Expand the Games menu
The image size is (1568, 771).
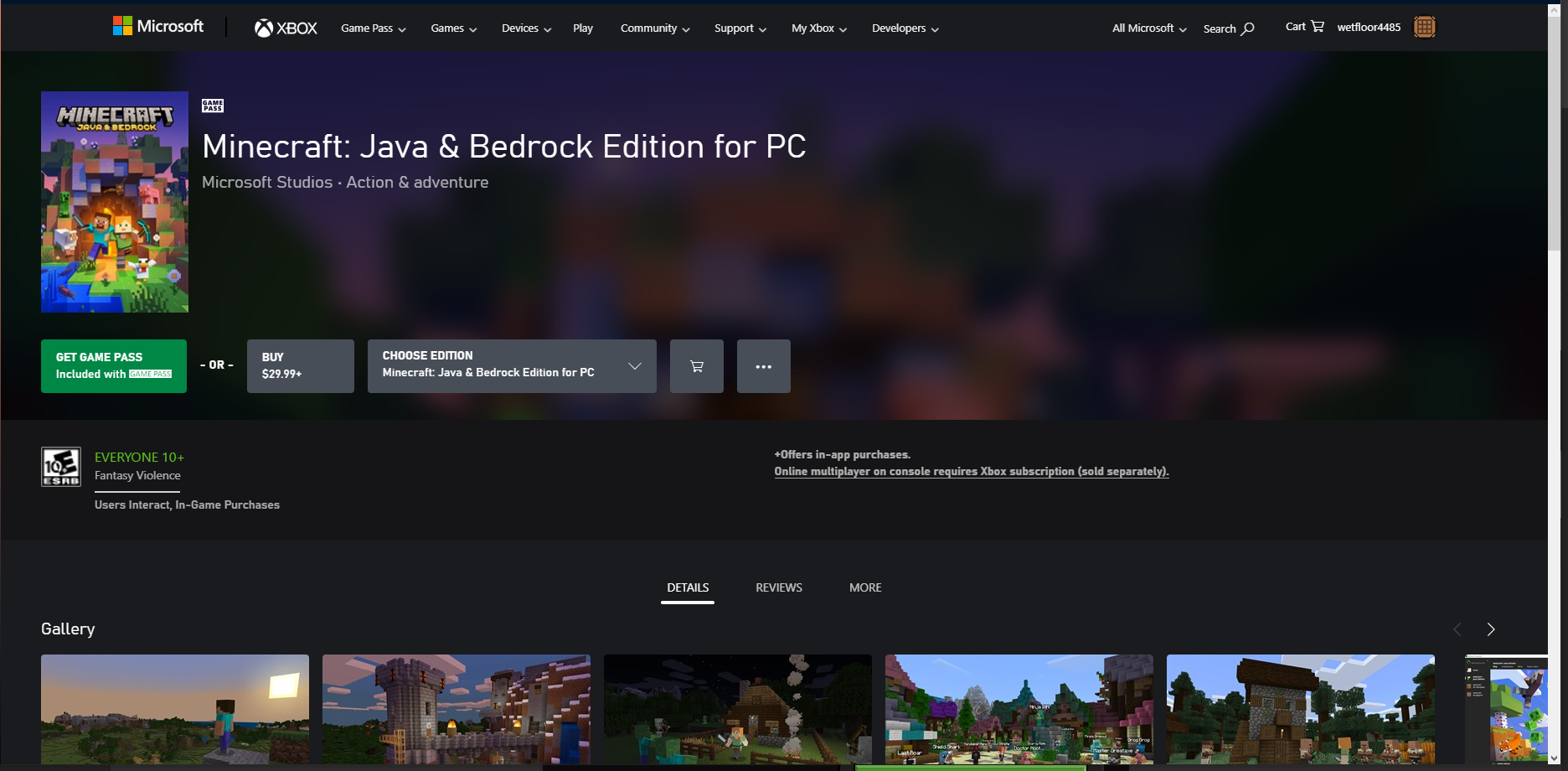(454, 28)
